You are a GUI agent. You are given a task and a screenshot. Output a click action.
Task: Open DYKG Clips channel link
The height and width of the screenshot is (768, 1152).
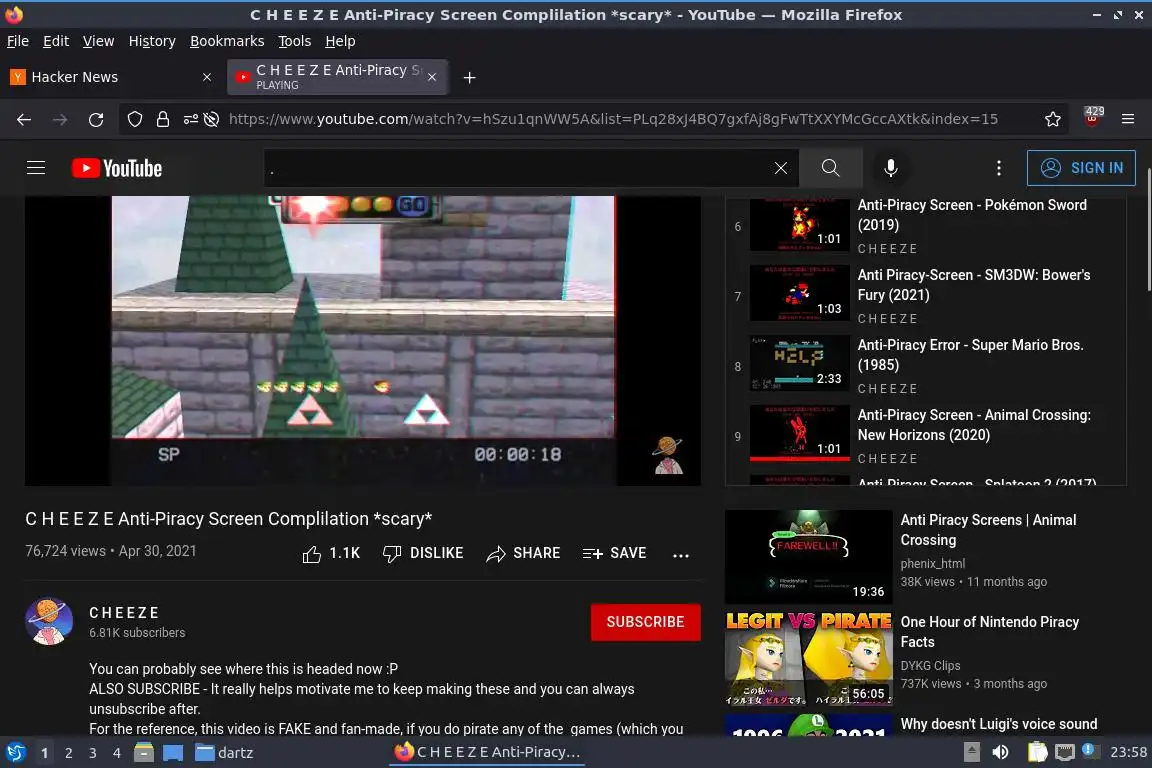pos(930,666)
